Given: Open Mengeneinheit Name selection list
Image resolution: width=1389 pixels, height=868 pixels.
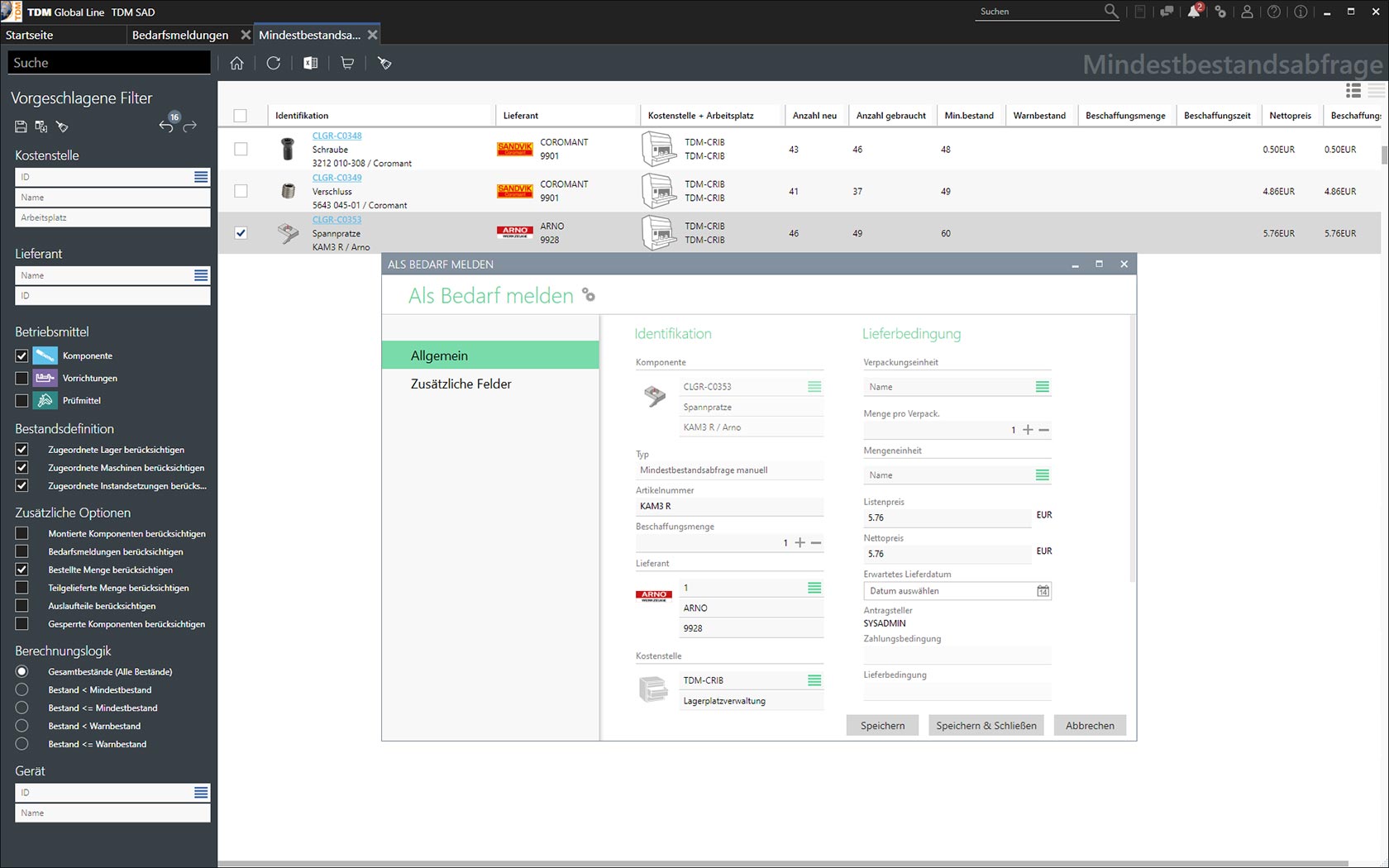Looking at the screenshot, I should point(1043,475).
